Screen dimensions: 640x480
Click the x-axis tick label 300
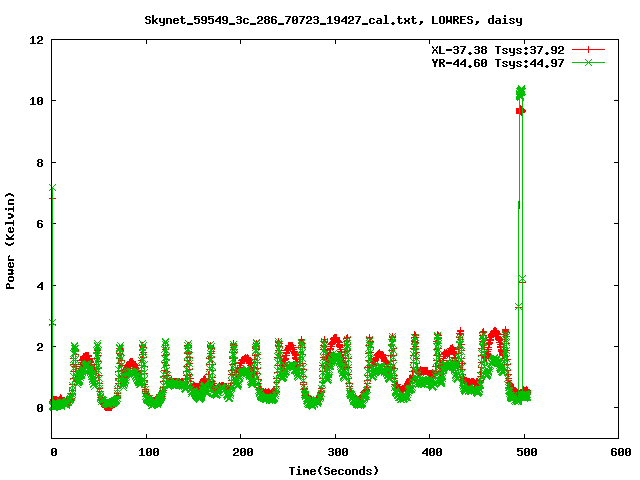pyautogui.click(x=338, y=452)
